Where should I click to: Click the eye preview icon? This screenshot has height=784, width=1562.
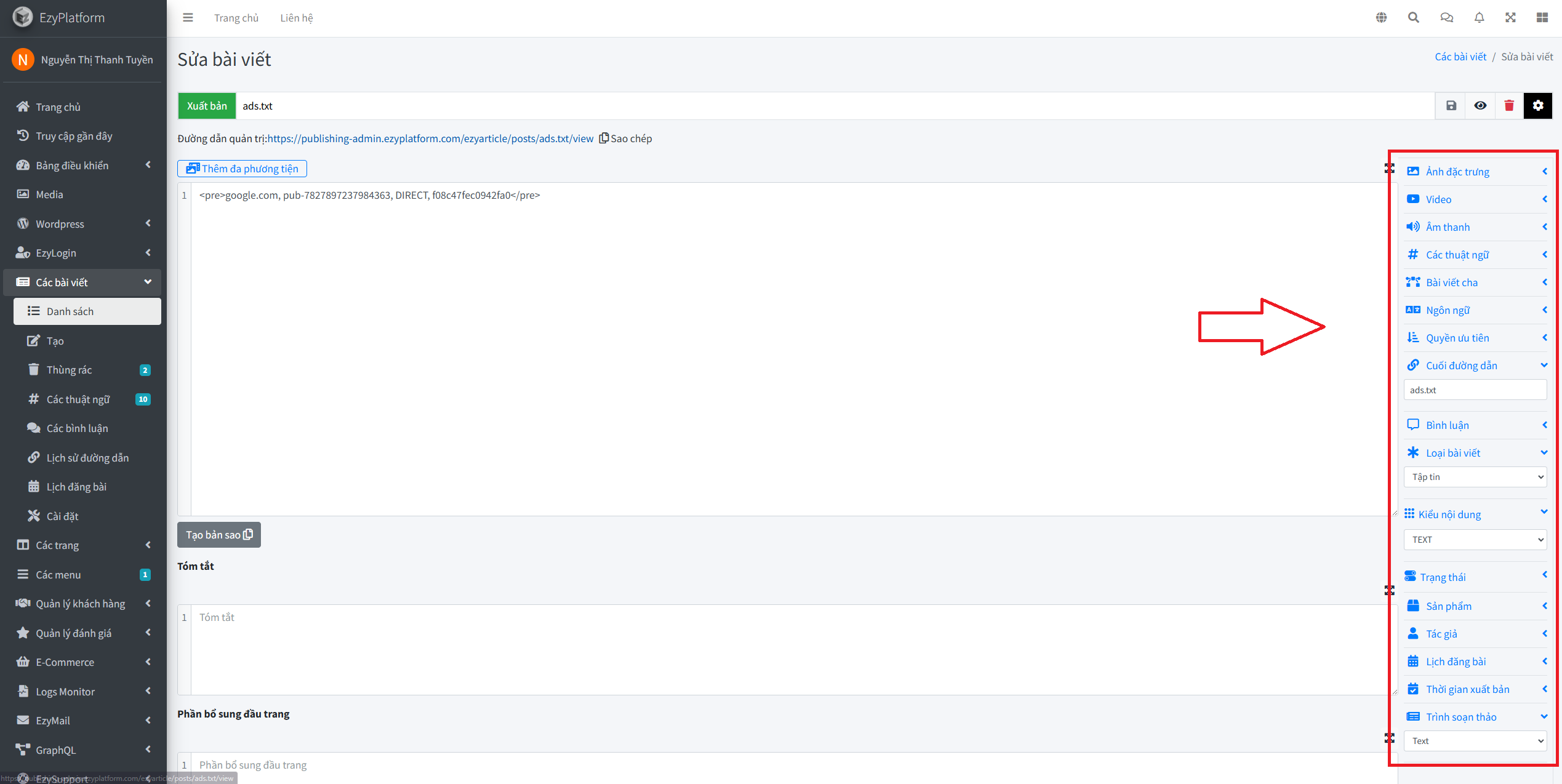coord(1480,106)
